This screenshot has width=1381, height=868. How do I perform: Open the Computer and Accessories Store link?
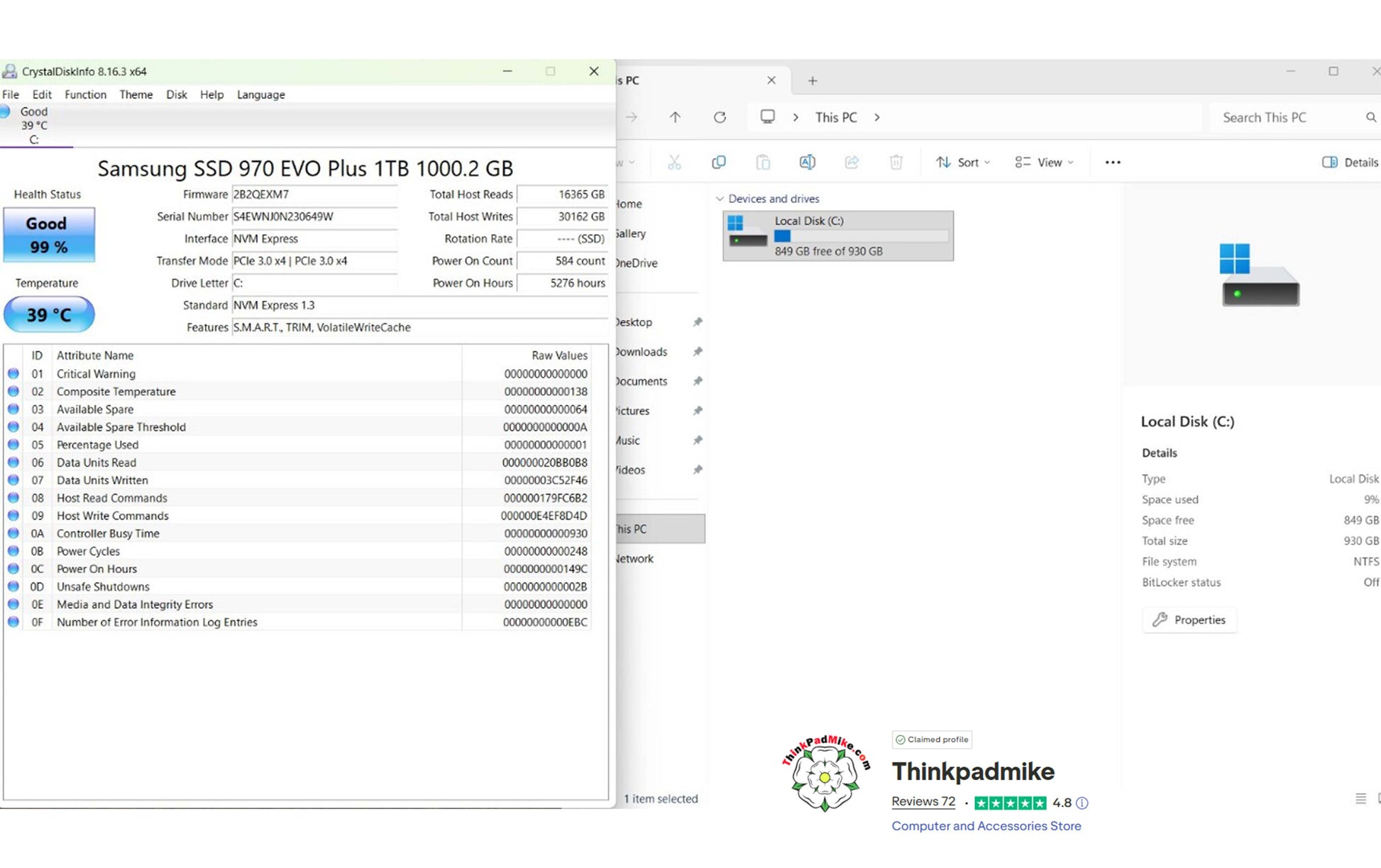point(986,826)
